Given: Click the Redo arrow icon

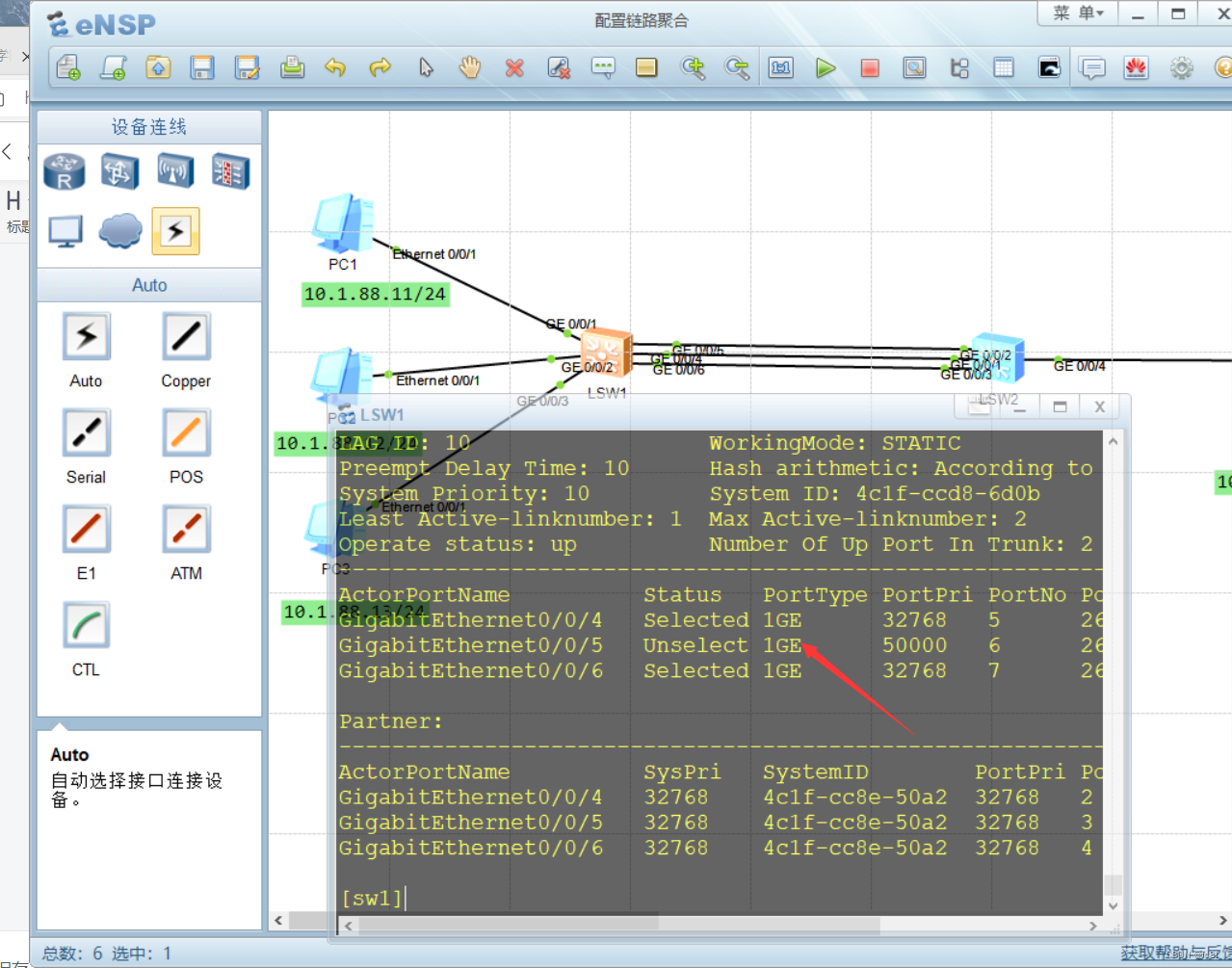Looking at the screenshot, I should click(x=380, y=67).
